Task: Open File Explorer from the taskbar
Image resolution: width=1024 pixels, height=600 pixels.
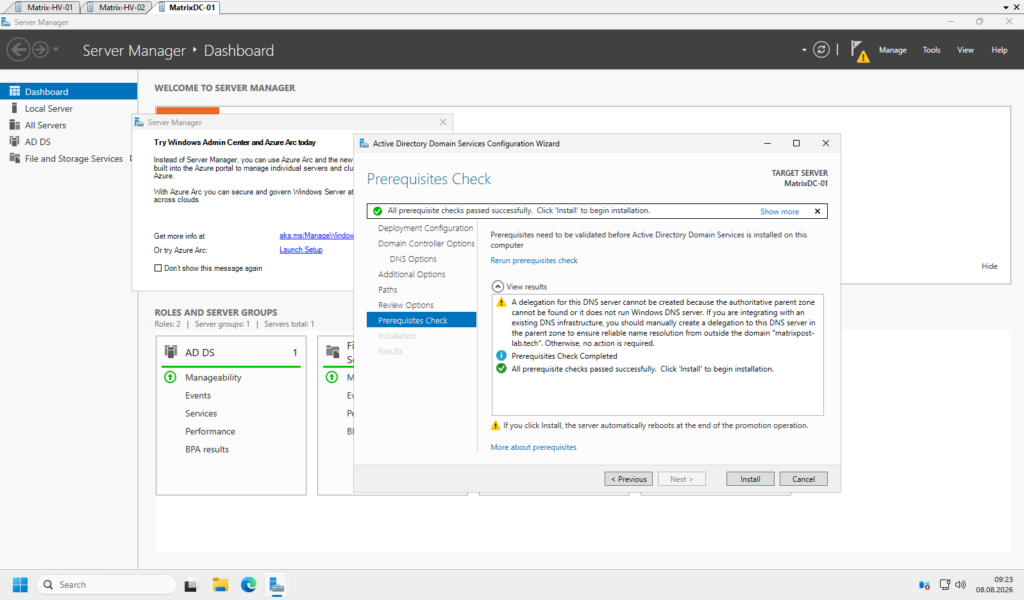Action: pyautogui.click(x=220, y=585)
